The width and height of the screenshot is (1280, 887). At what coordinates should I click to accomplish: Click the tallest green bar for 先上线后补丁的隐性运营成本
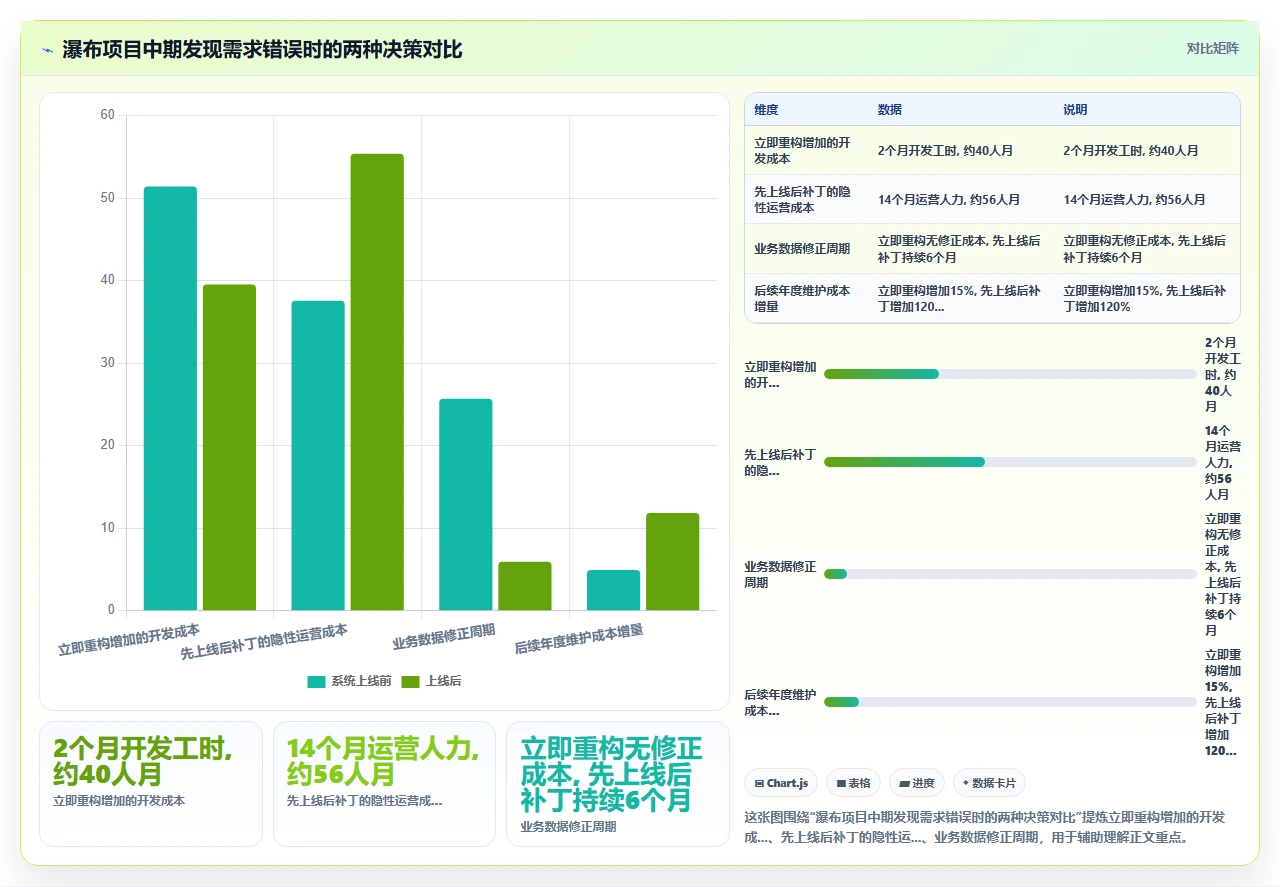[377, 382]
